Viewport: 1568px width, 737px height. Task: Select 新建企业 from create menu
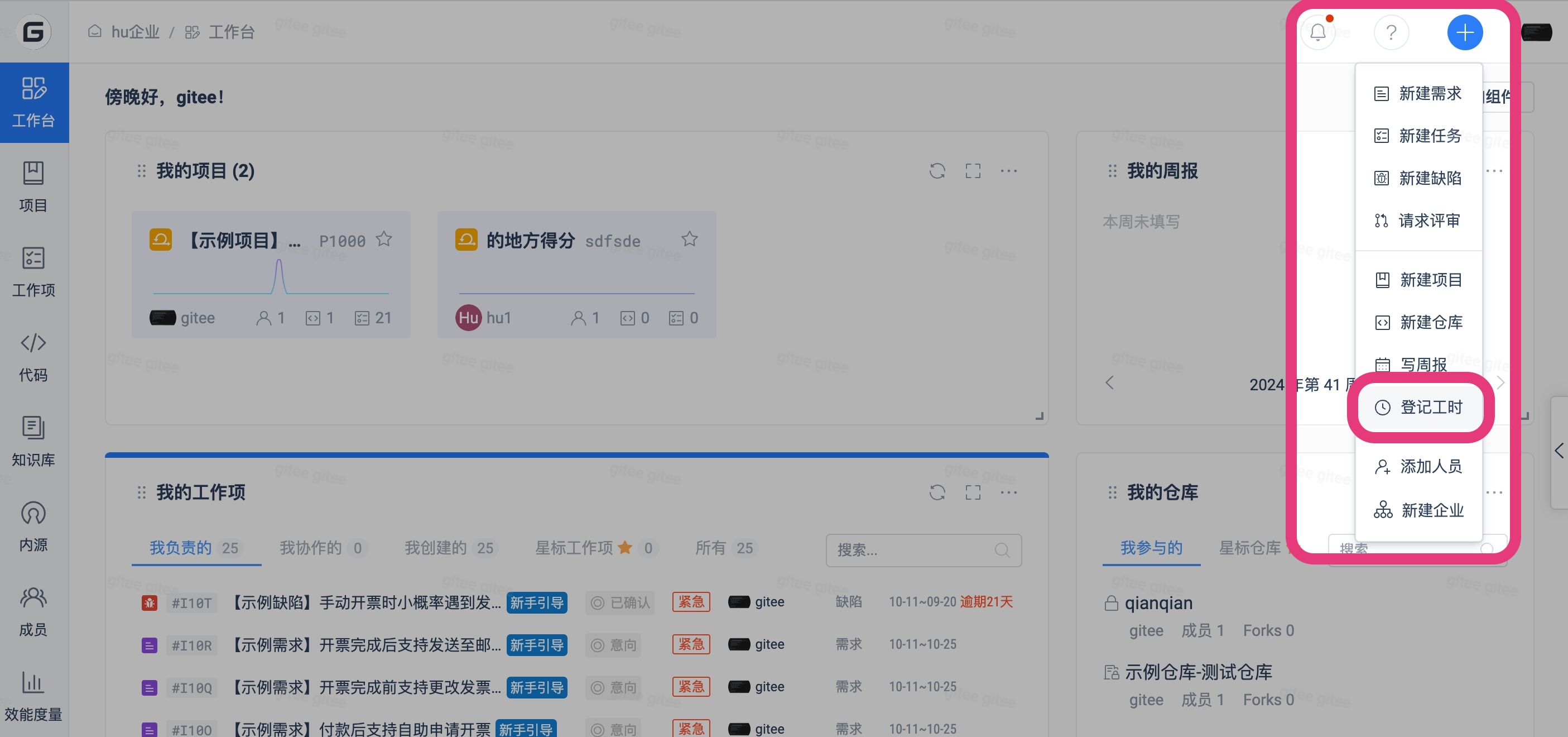[x=1418, y=509]
